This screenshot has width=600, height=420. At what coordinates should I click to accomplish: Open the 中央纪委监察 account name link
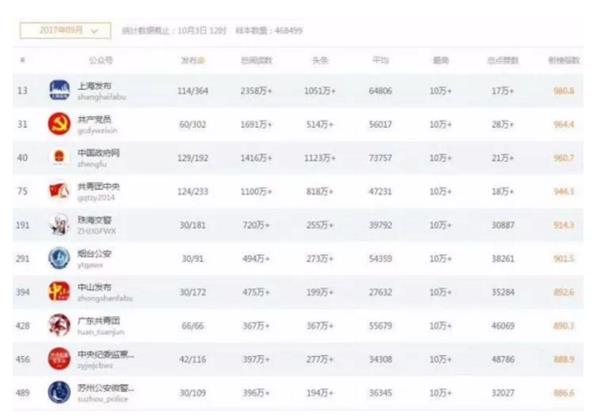(106, 354)
